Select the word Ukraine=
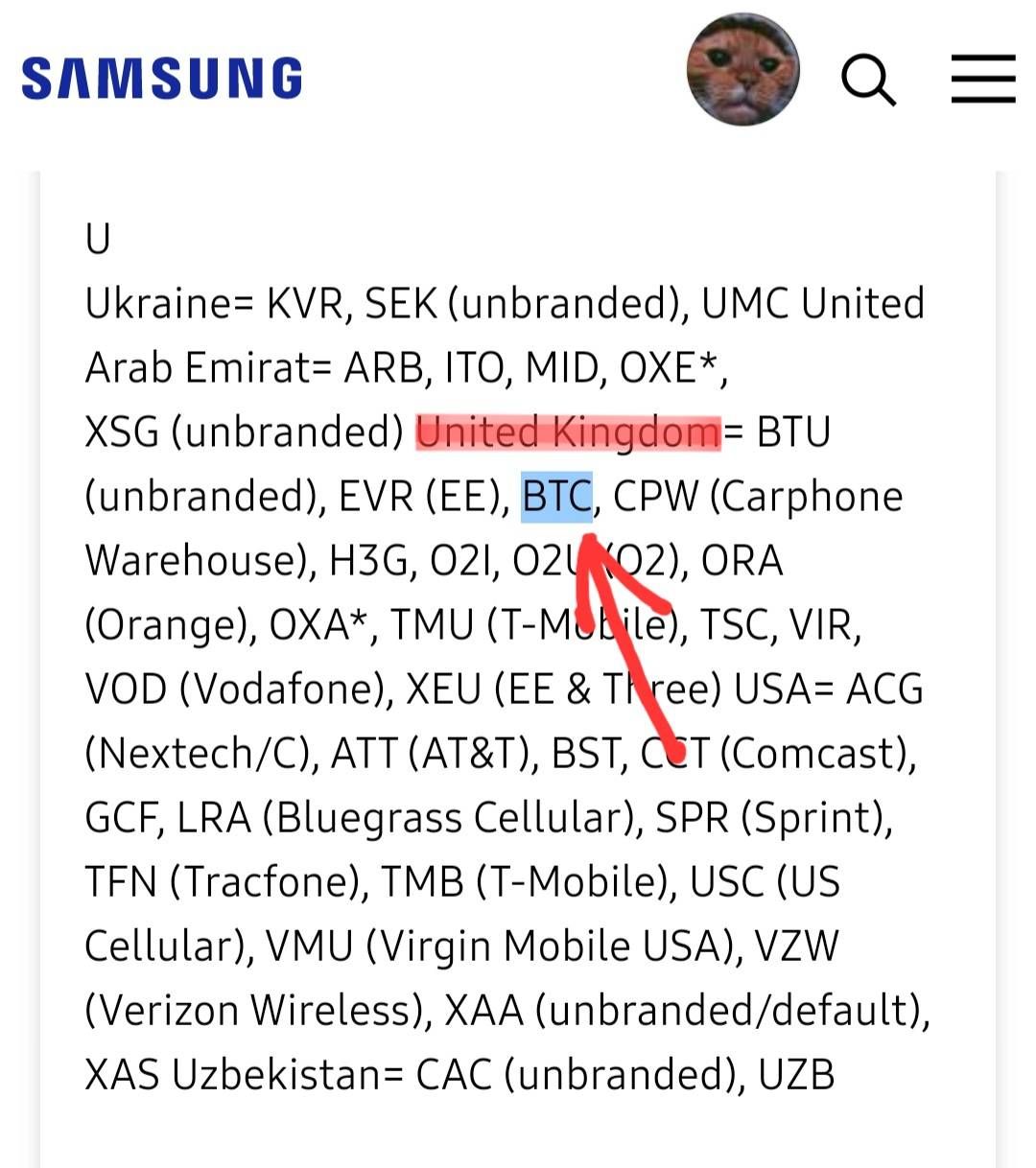The width and height of the screenshot is (1036, 1168). tap(169, 304)
